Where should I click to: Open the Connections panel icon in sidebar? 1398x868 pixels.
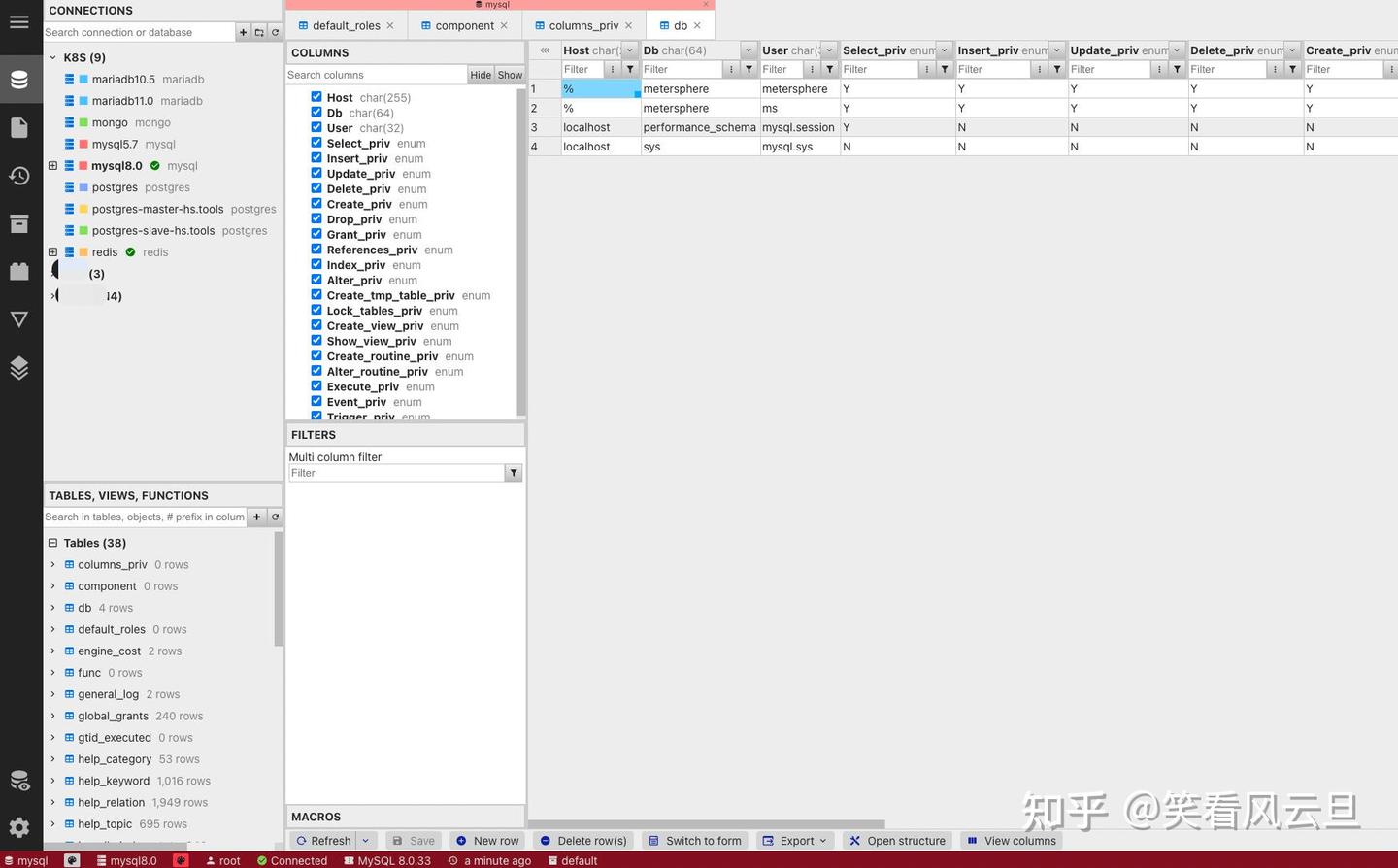click(20, 80)
